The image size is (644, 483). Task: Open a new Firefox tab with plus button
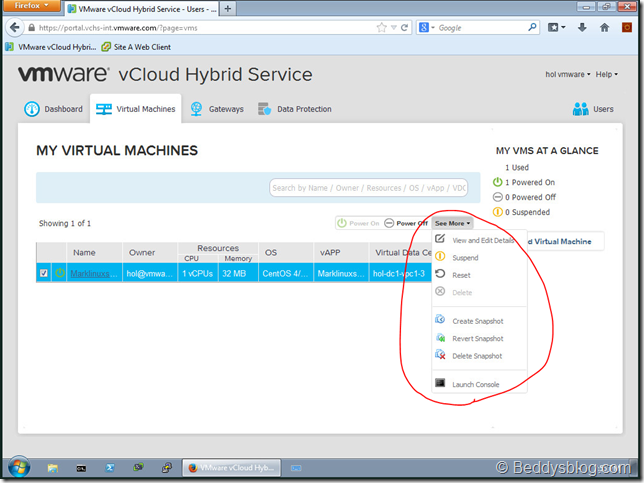[x=228, y=8]
